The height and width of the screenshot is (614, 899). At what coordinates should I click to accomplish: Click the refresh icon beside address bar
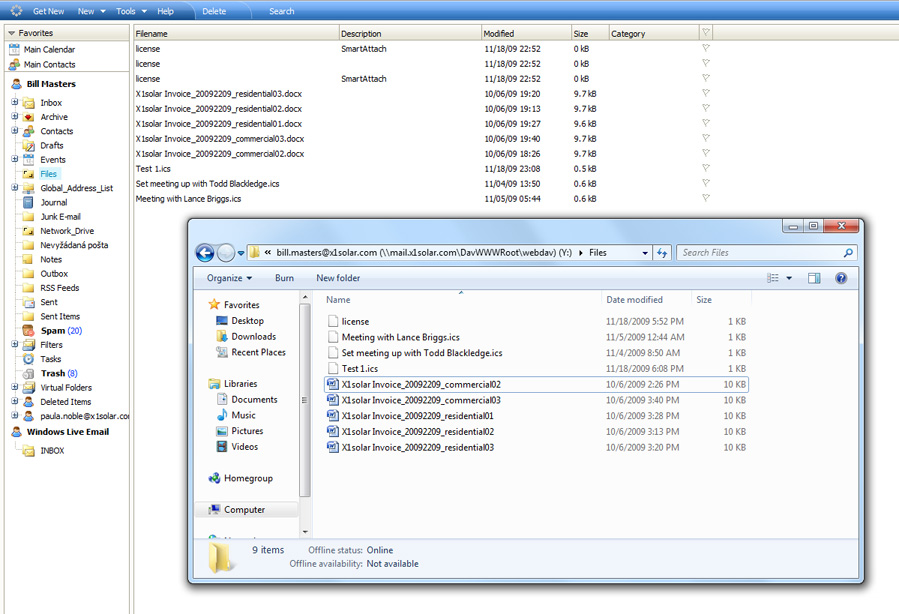[662, 253]
